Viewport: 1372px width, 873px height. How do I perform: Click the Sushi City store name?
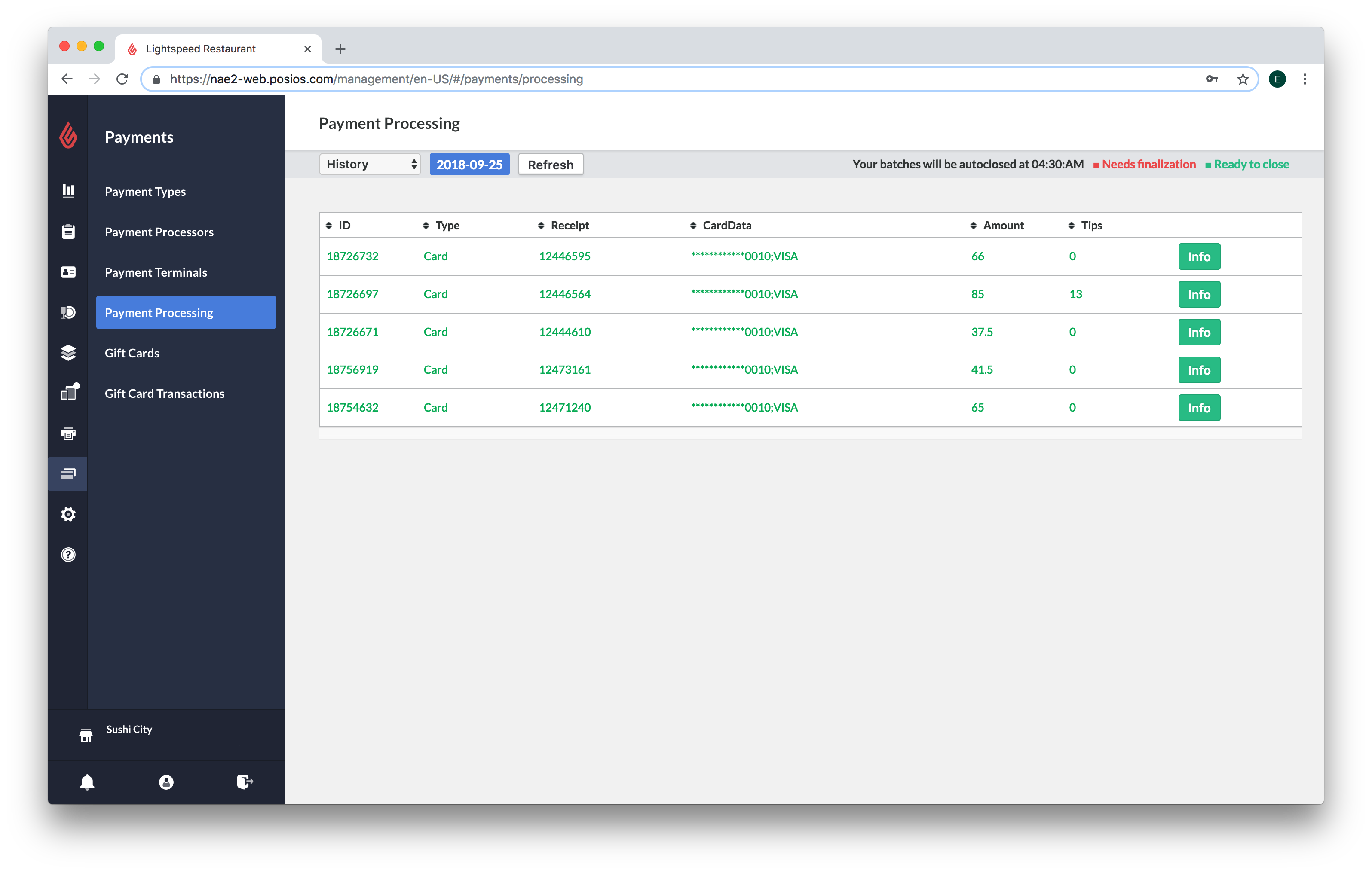click(x=129, y=730)
